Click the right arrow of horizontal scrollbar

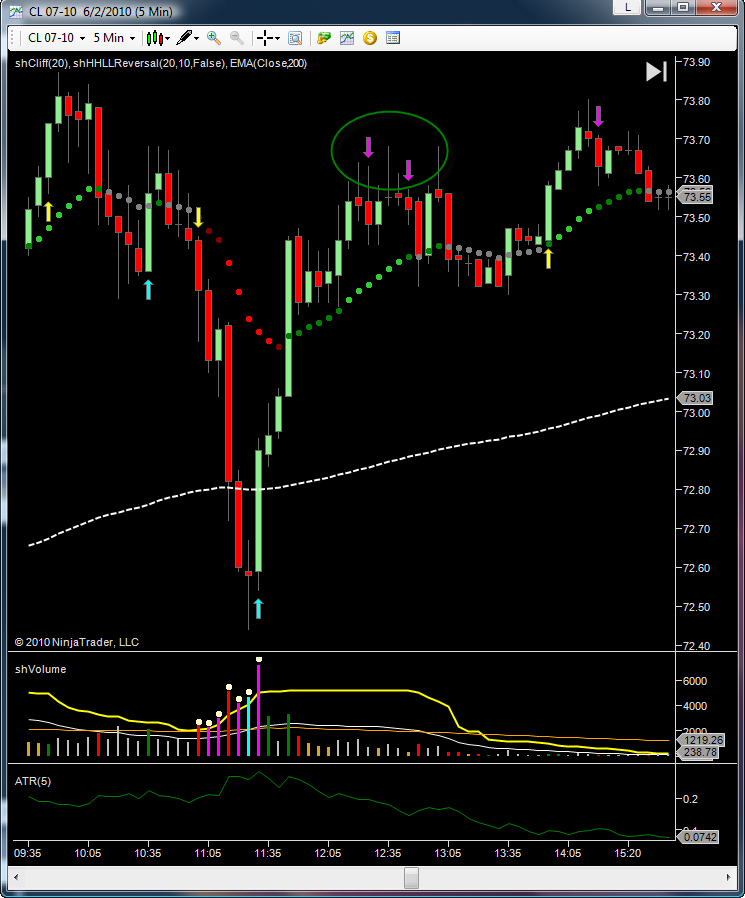pos(728,877)
